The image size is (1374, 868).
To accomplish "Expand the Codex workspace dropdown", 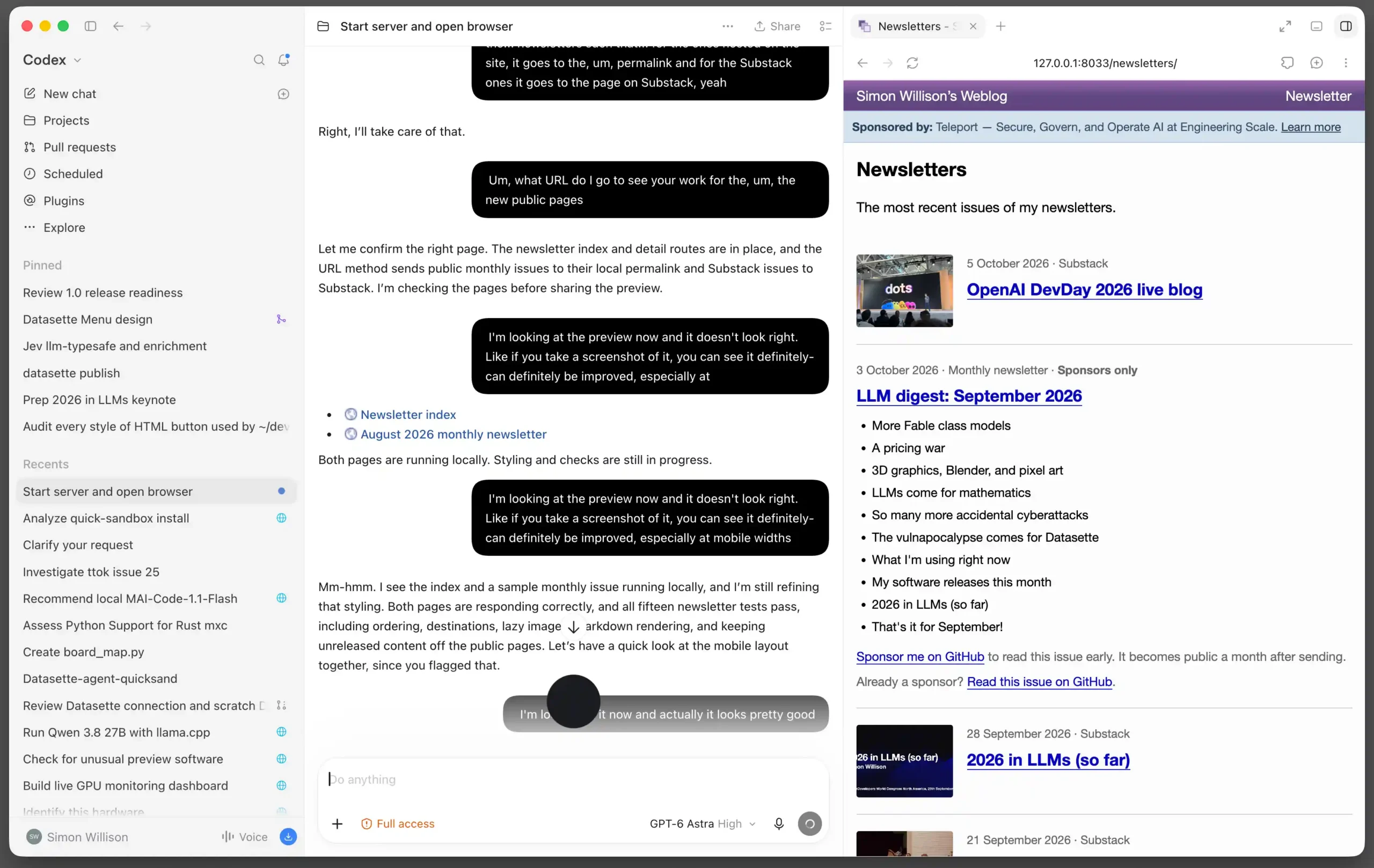I will (x=52, y=60).
